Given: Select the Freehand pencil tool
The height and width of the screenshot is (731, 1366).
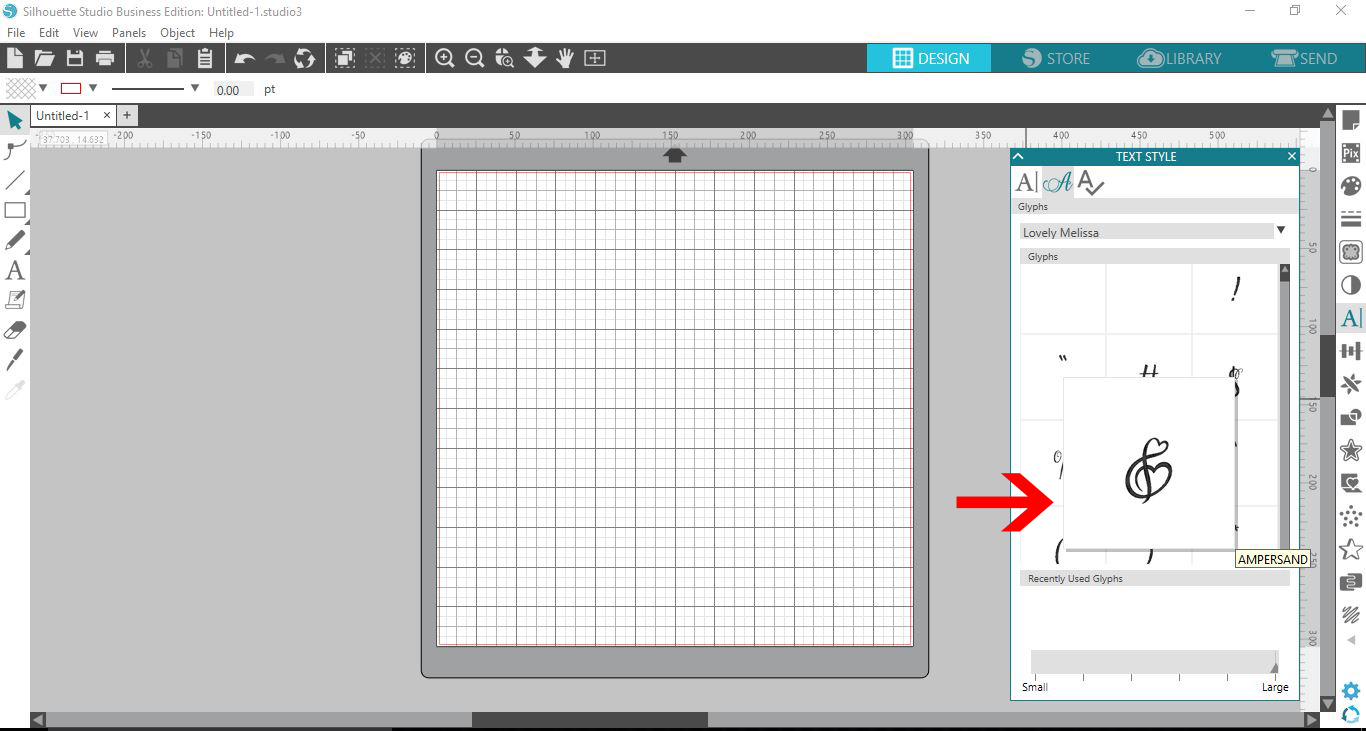Looking at the screenshot, I should pos(15,241).
